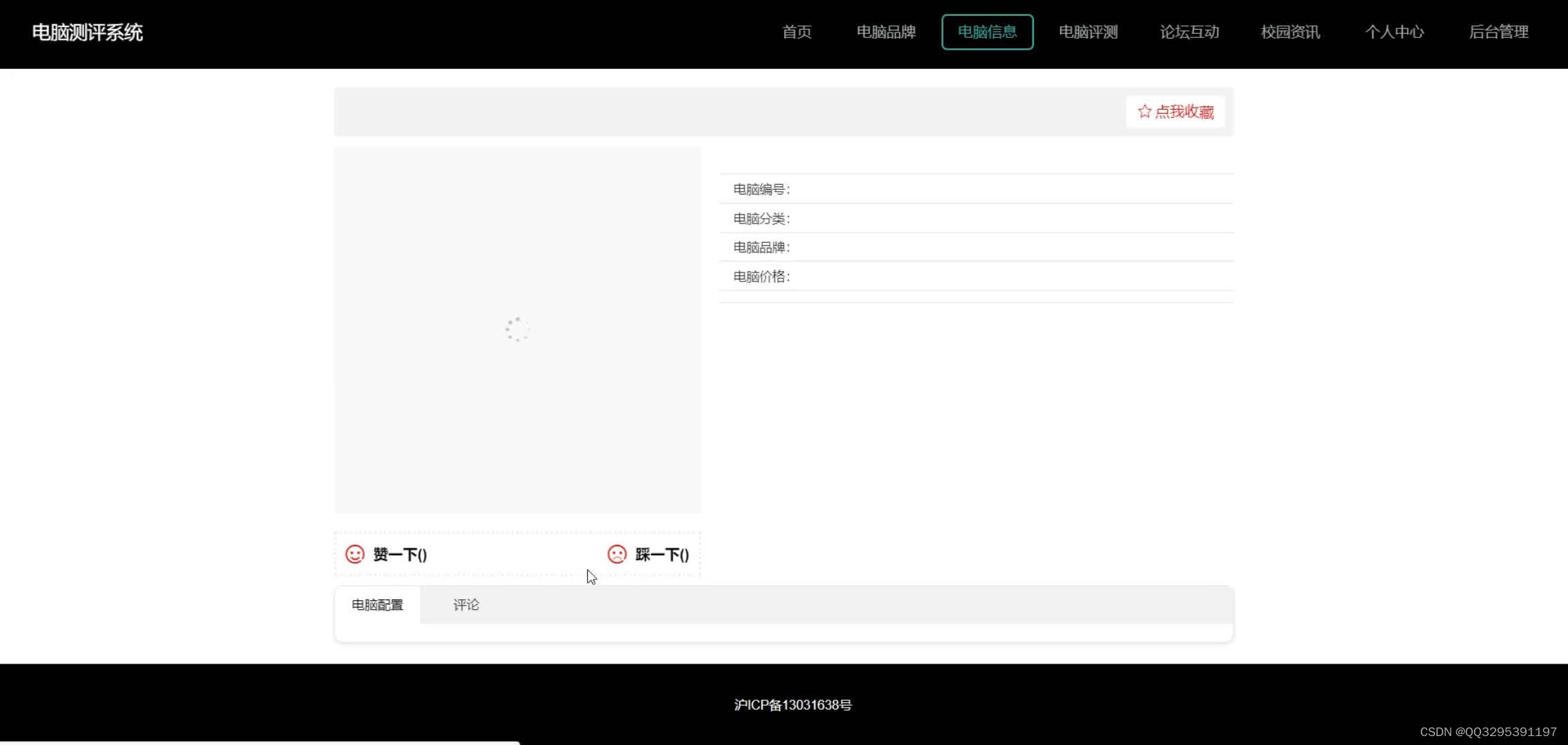Click the 赞一下() like label
Viewport: 1568px width, 745px height.
pos(400,555)
